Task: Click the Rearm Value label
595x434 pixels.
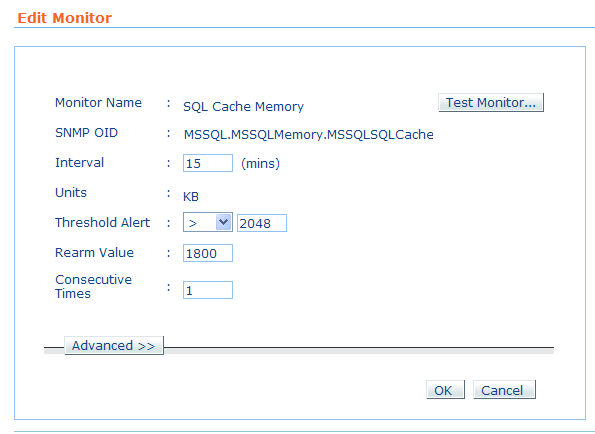Action: [94, 252]
